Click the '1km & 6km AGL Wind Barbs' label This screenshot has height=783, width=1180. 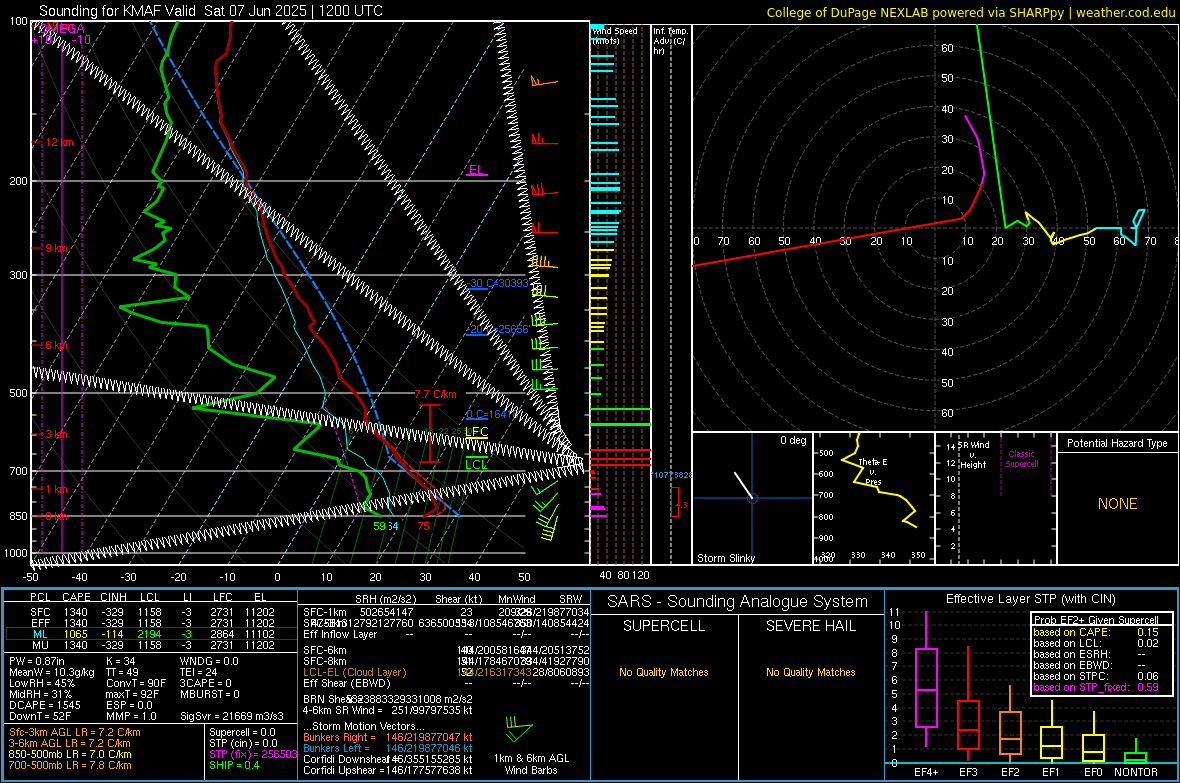coord(531,763)
